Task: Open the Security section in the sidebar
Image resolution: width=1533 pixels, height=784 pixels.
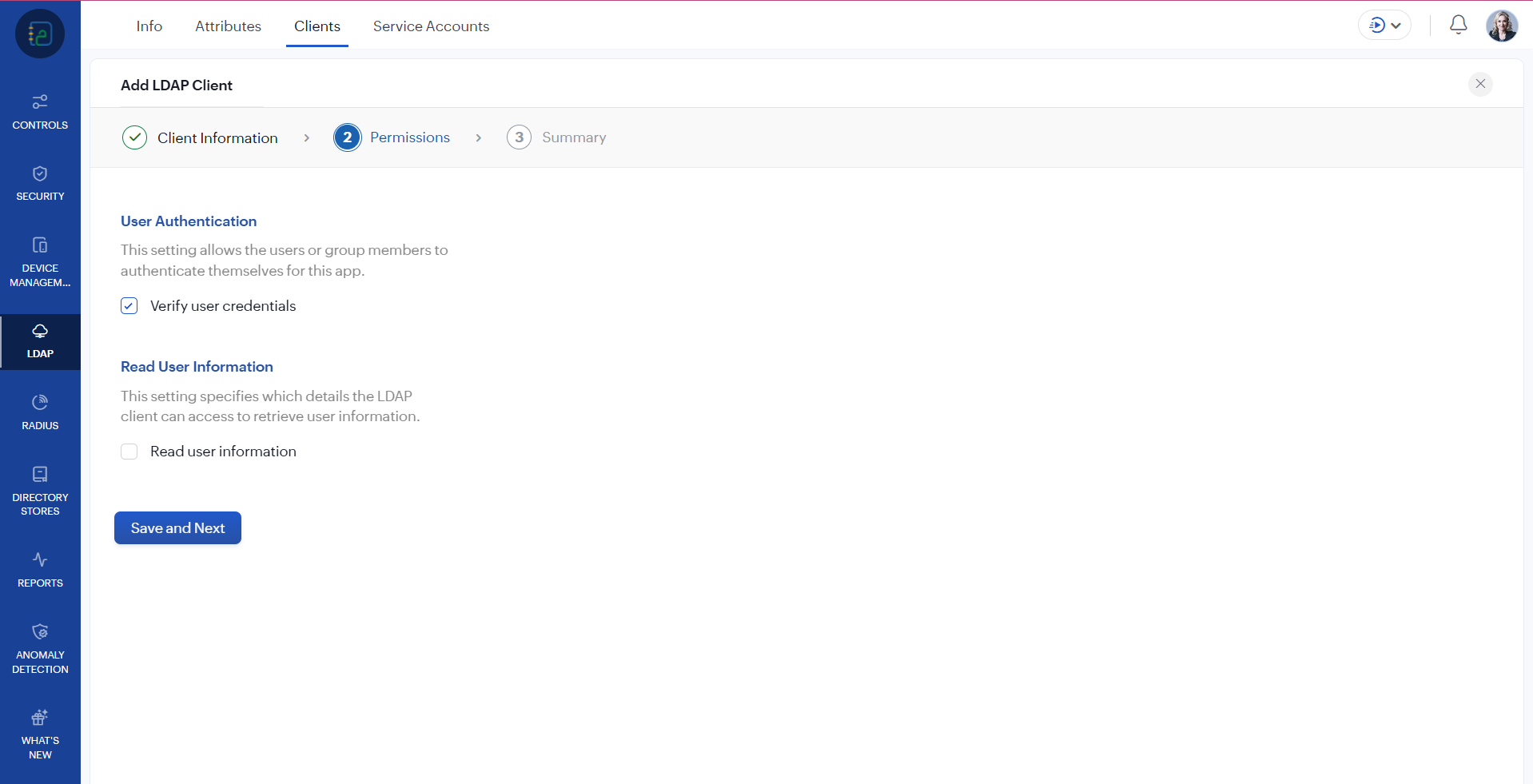Action: 40,184
